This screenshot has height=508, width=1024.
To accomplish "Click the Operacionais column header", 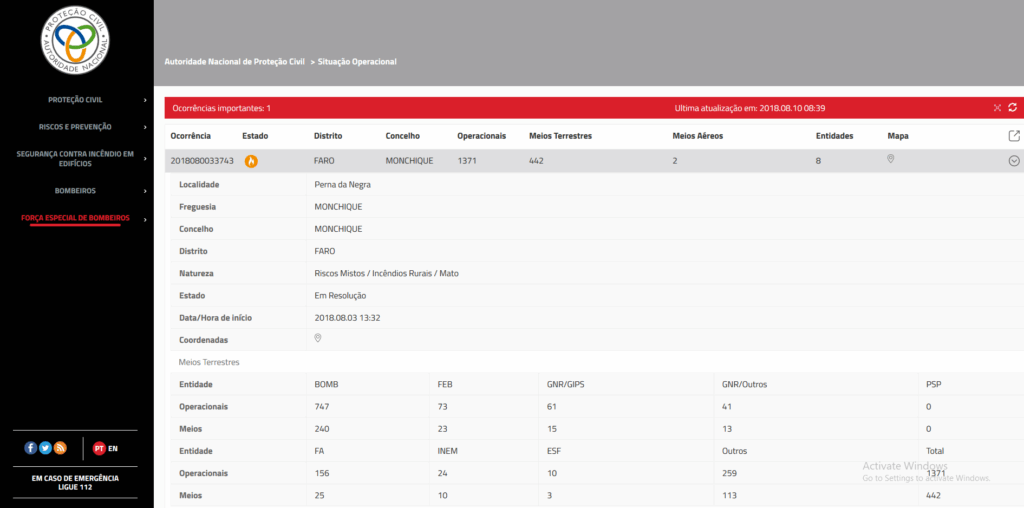I will pos(482,136).
